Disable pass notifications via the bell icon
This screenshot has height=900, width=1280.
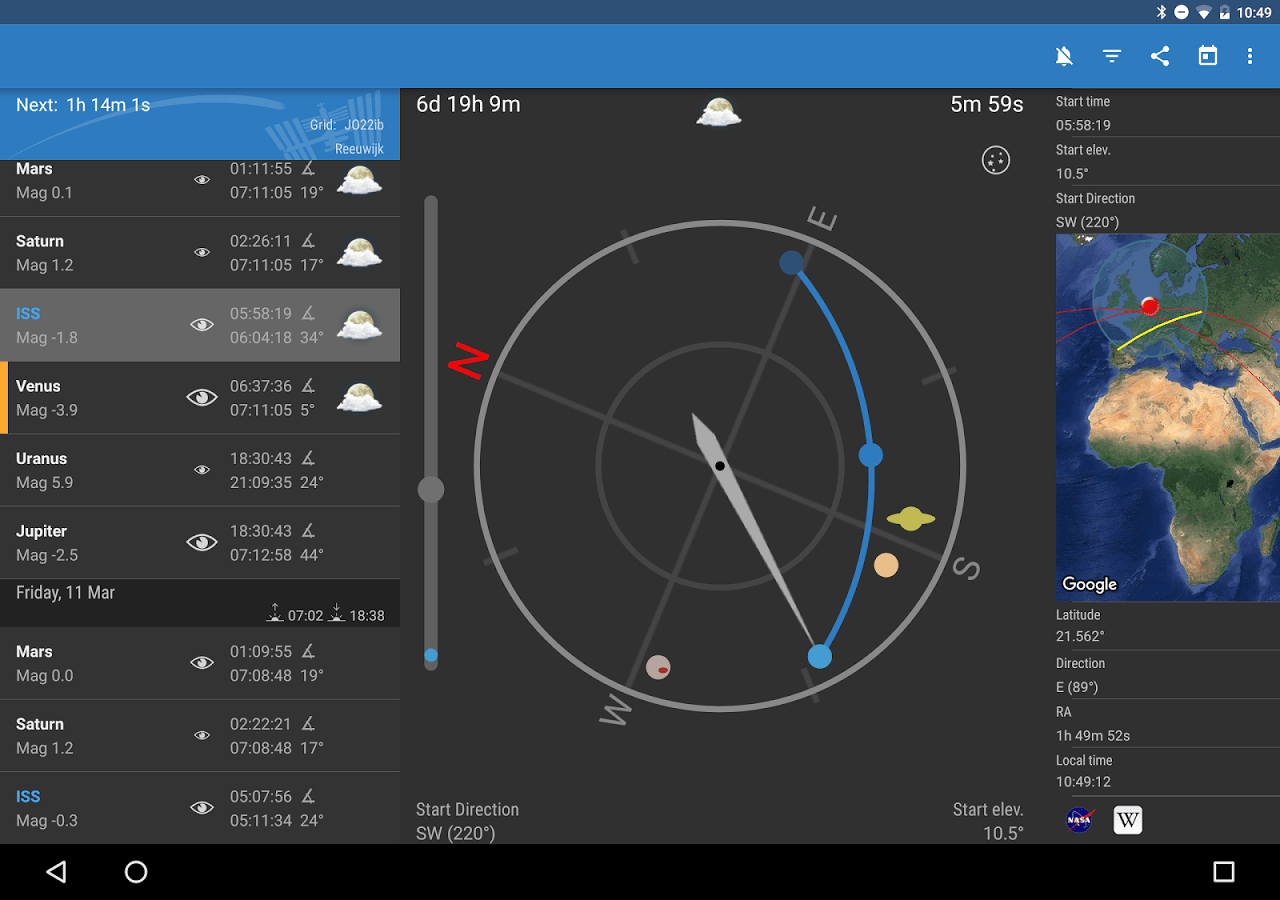pos(1064,56)
